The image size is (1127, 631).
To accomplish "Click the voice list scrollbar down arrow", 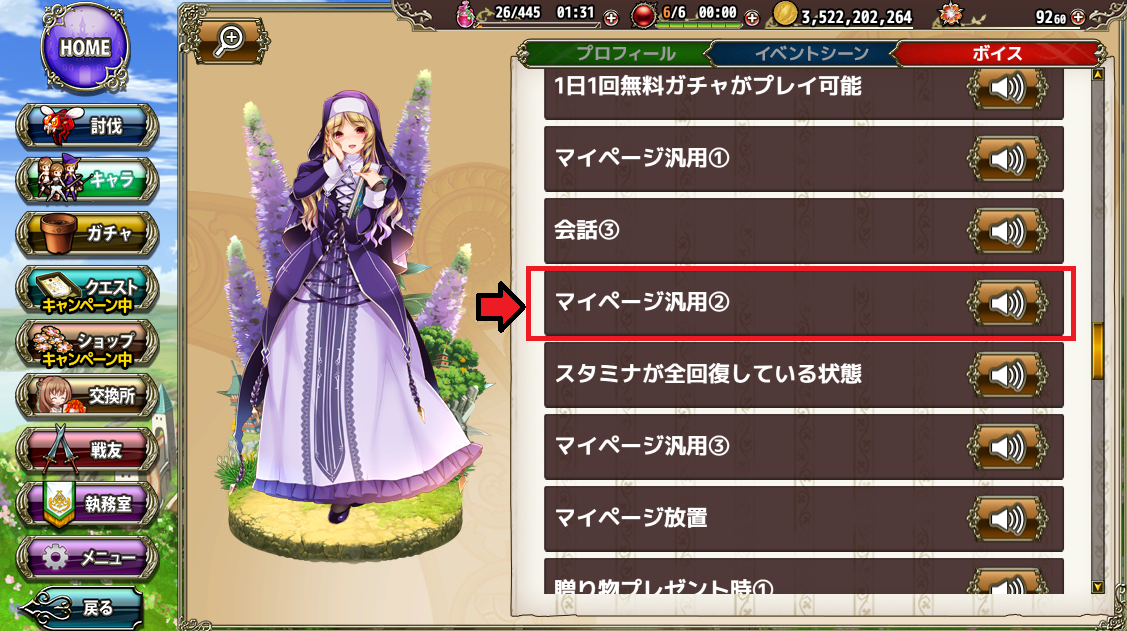I will click(1097, 587).
